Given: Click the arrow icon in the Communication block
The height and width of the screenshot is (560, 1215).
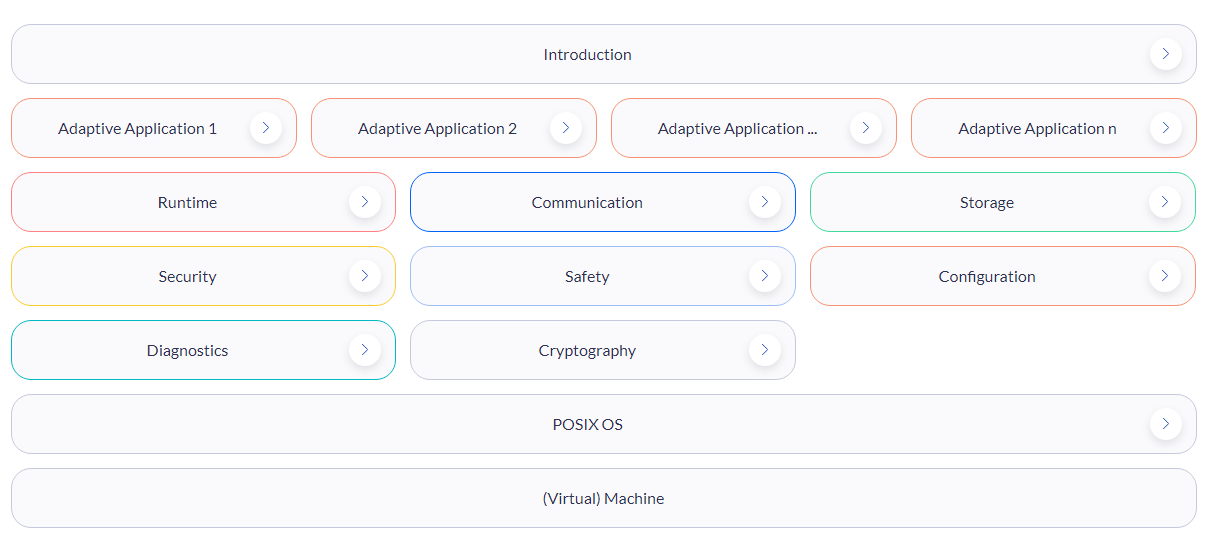Looking at the screenshot, I should (764, 202).
